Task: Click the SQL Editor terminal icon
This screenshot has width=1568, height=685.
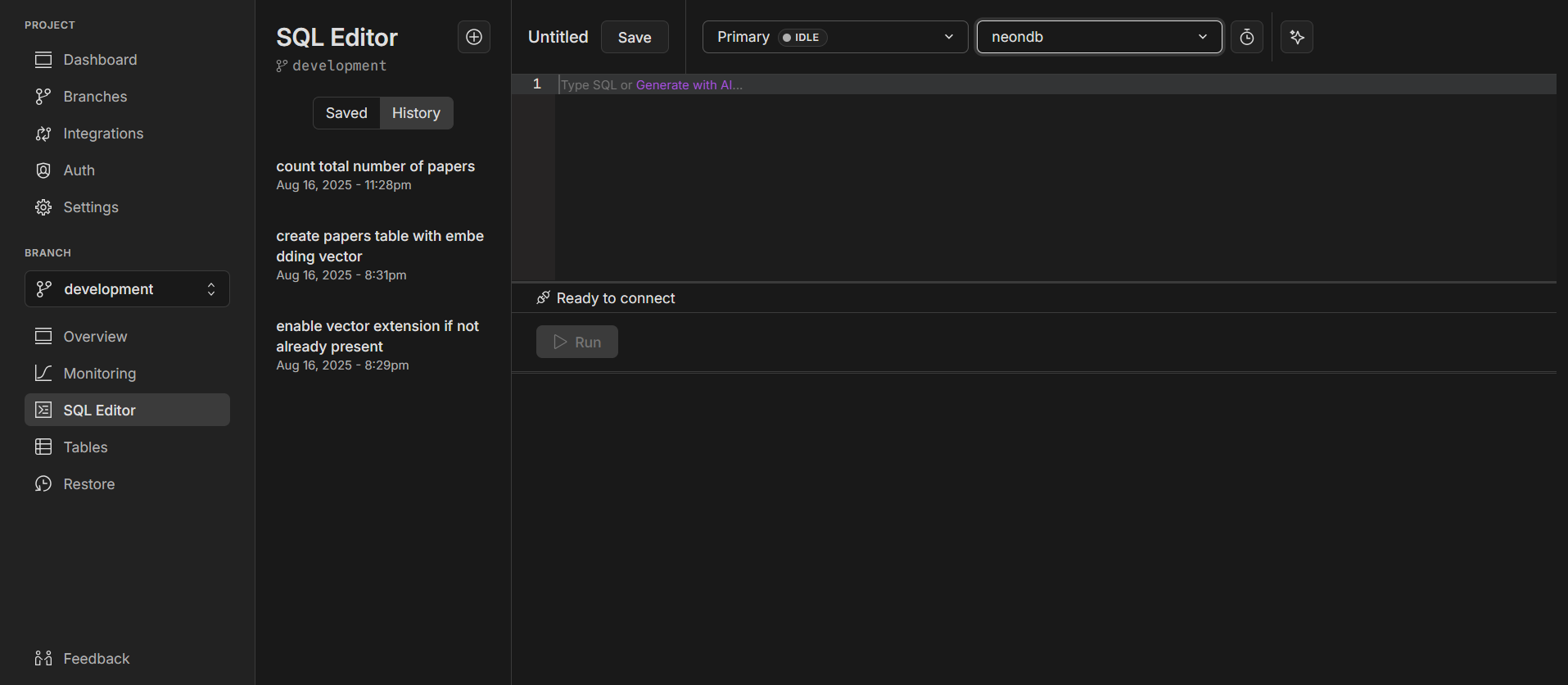Action: tap(43, 410)
